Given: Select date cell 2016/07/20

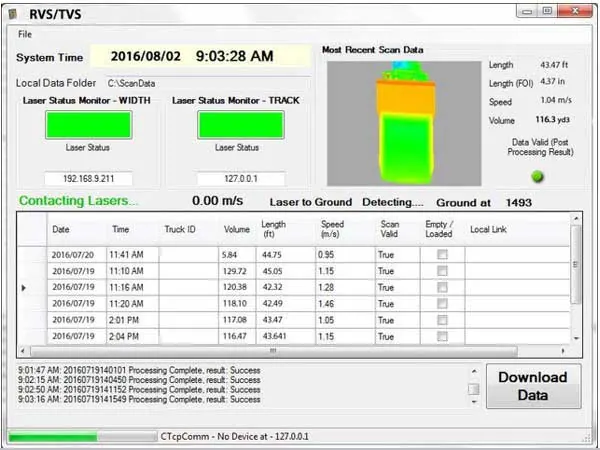Looking at the screenshot, I should tap(77, 255).
